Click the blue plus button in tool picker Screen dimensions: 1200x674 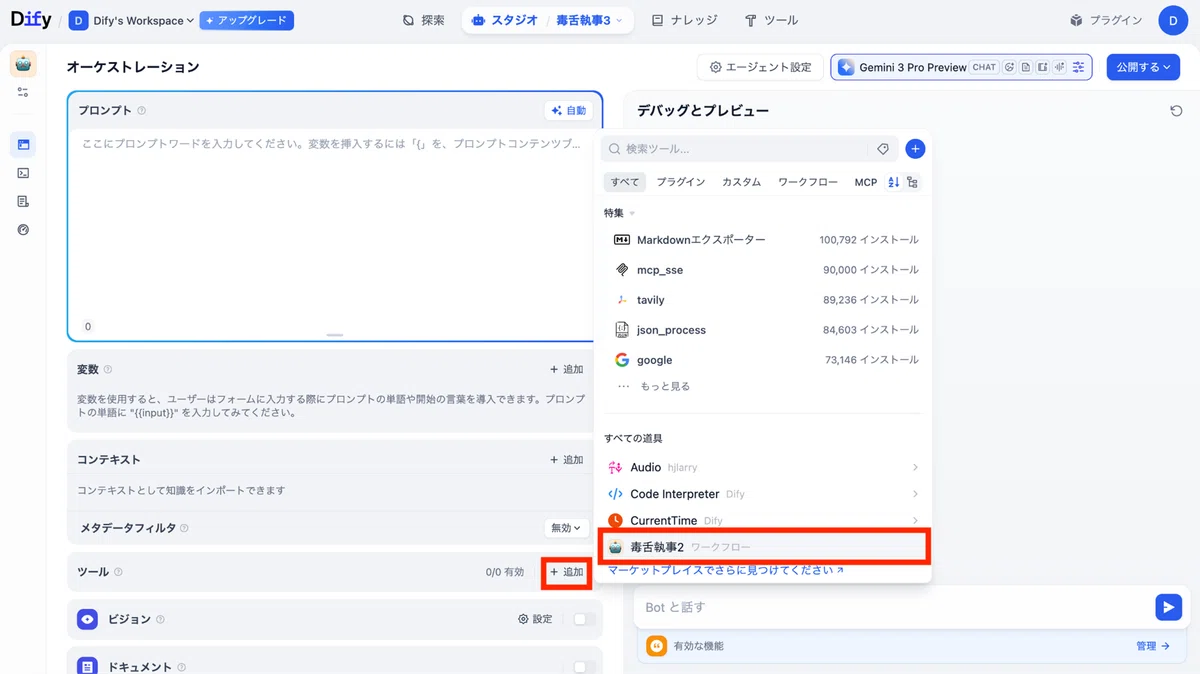pos(915,149)
